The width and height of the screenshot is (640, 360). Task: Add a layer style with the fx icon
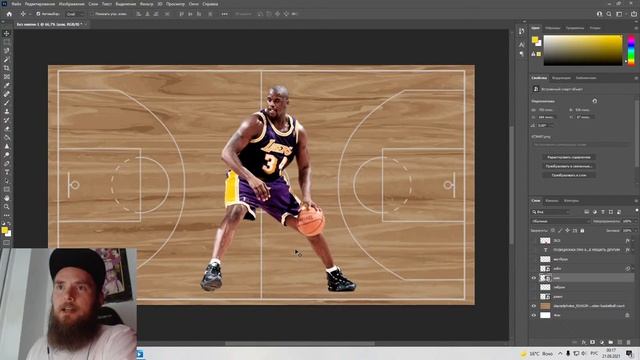coord(584,342)
